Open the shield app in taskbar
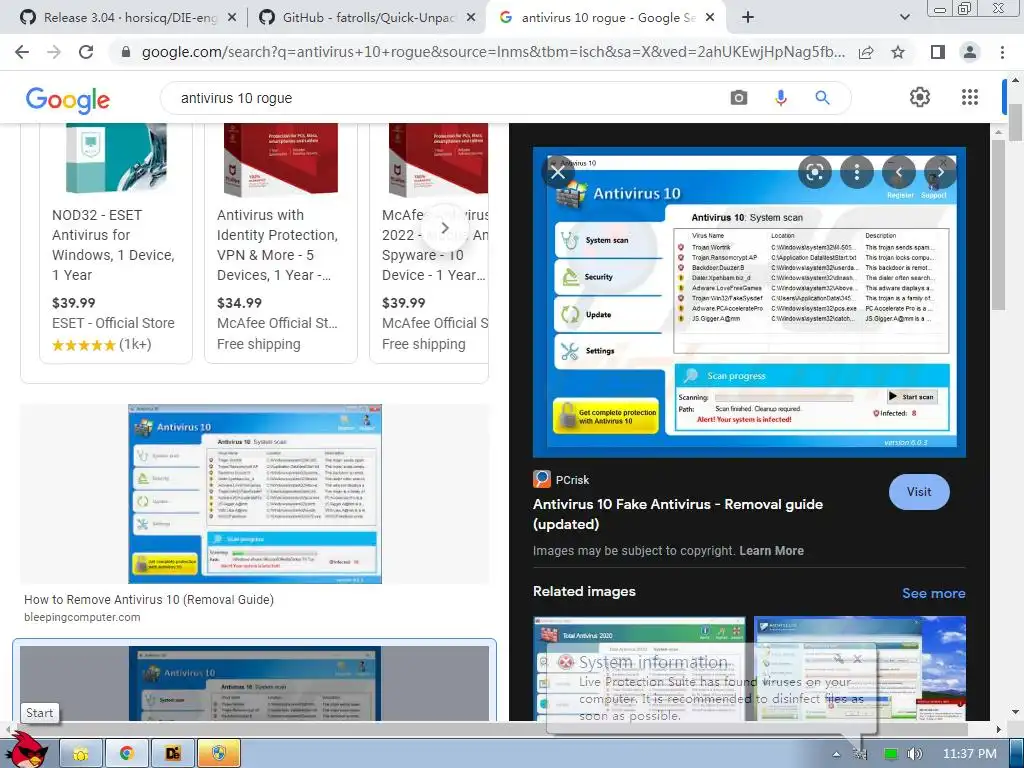1024x768 pixels. 218,754
